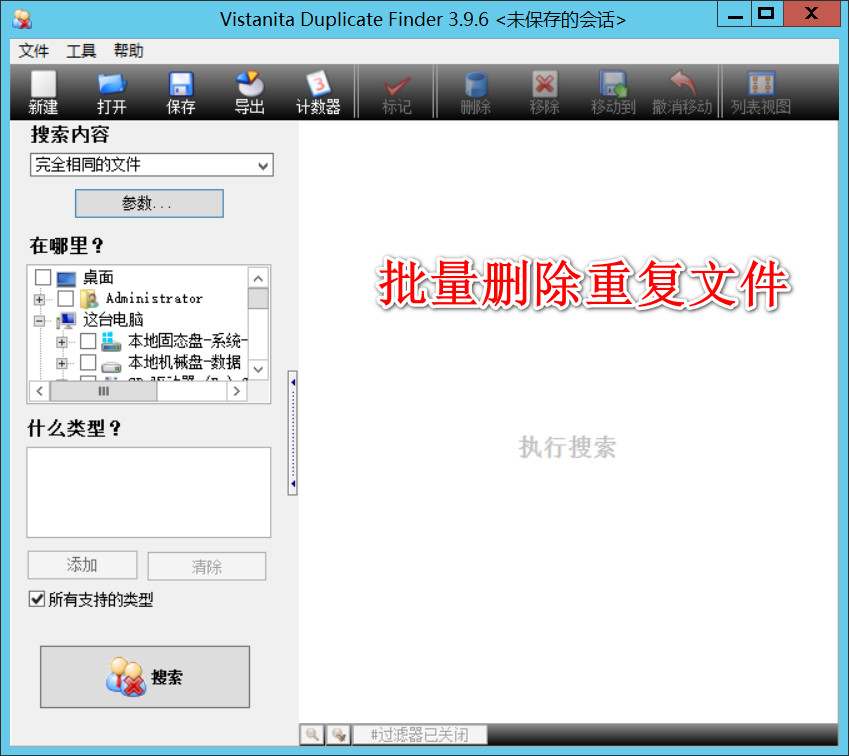
Task: Click the file types list box
Action: pyautogui.click(x=149, y=492)
